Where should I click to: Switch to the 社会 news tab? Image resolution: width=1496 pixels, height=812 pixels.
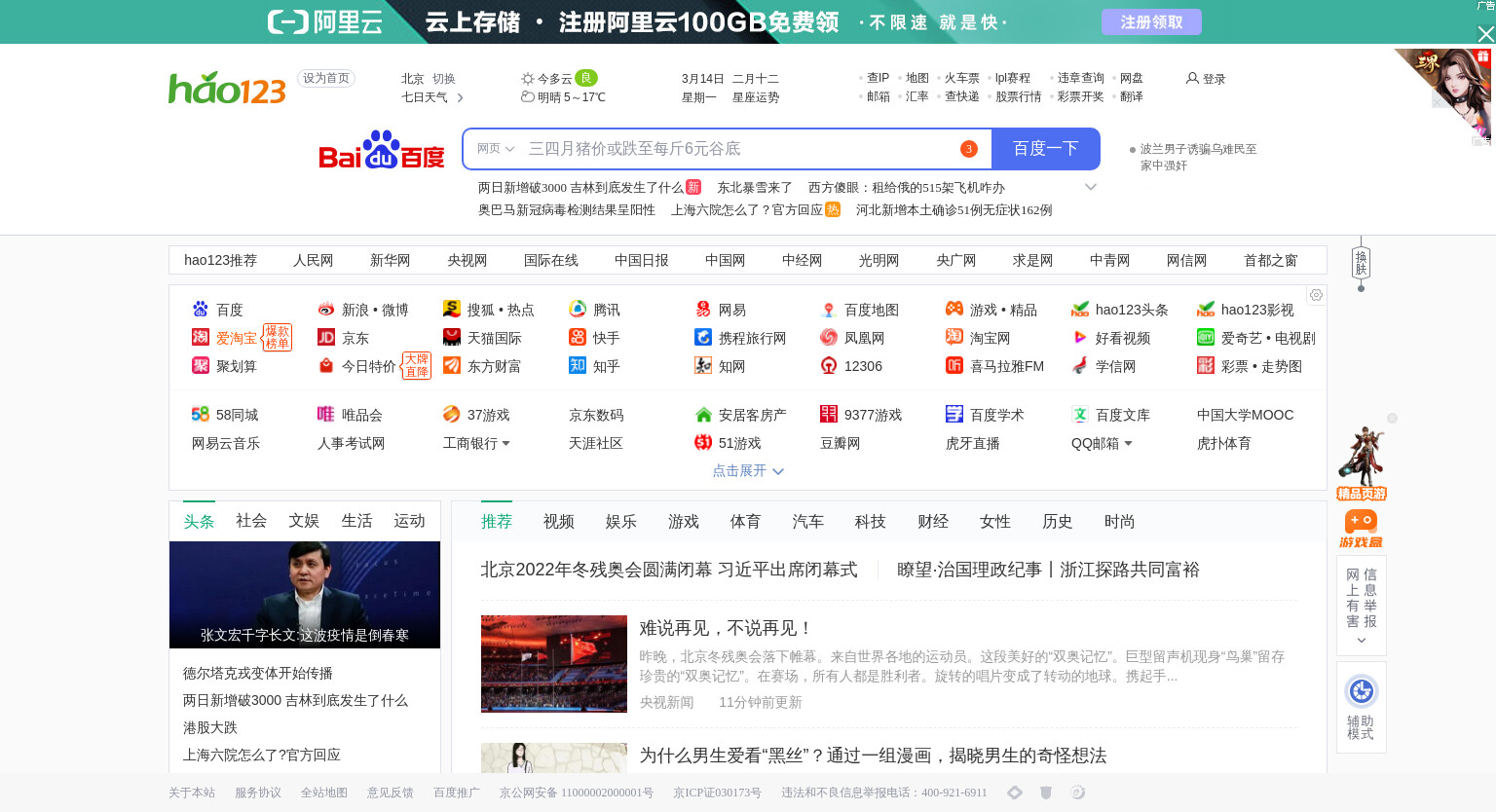[251, 521]
